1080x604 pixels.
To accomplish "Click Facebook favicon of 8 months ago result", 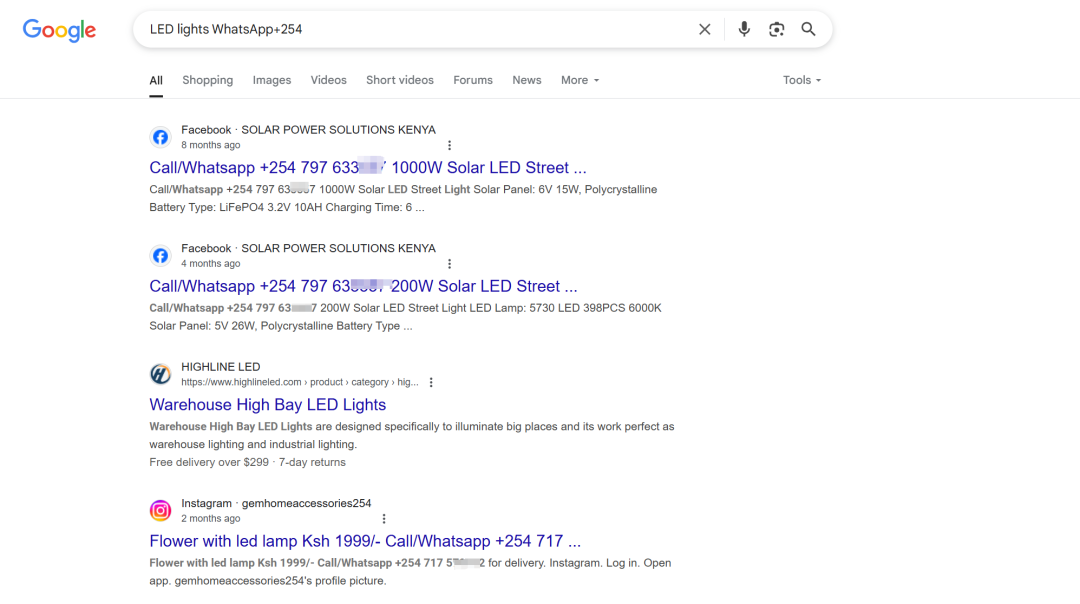I will pyautogui.click(x=160, y=137).
